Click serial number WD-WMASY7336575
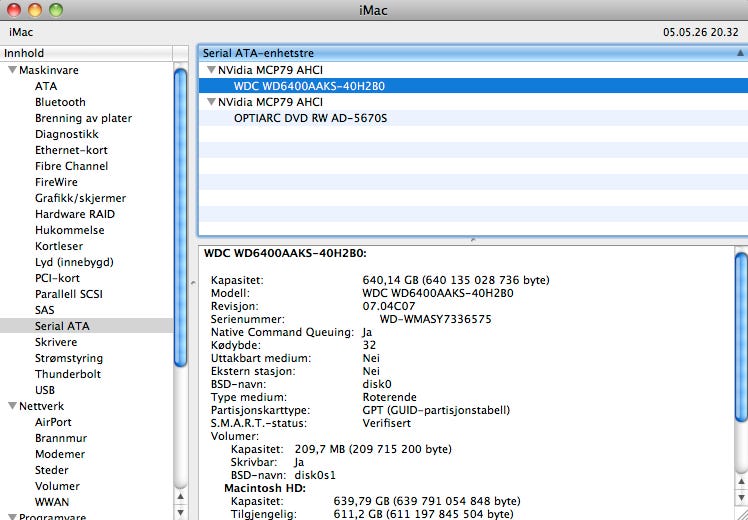Viewport: 748px width, 520px height. click(435, 319)
